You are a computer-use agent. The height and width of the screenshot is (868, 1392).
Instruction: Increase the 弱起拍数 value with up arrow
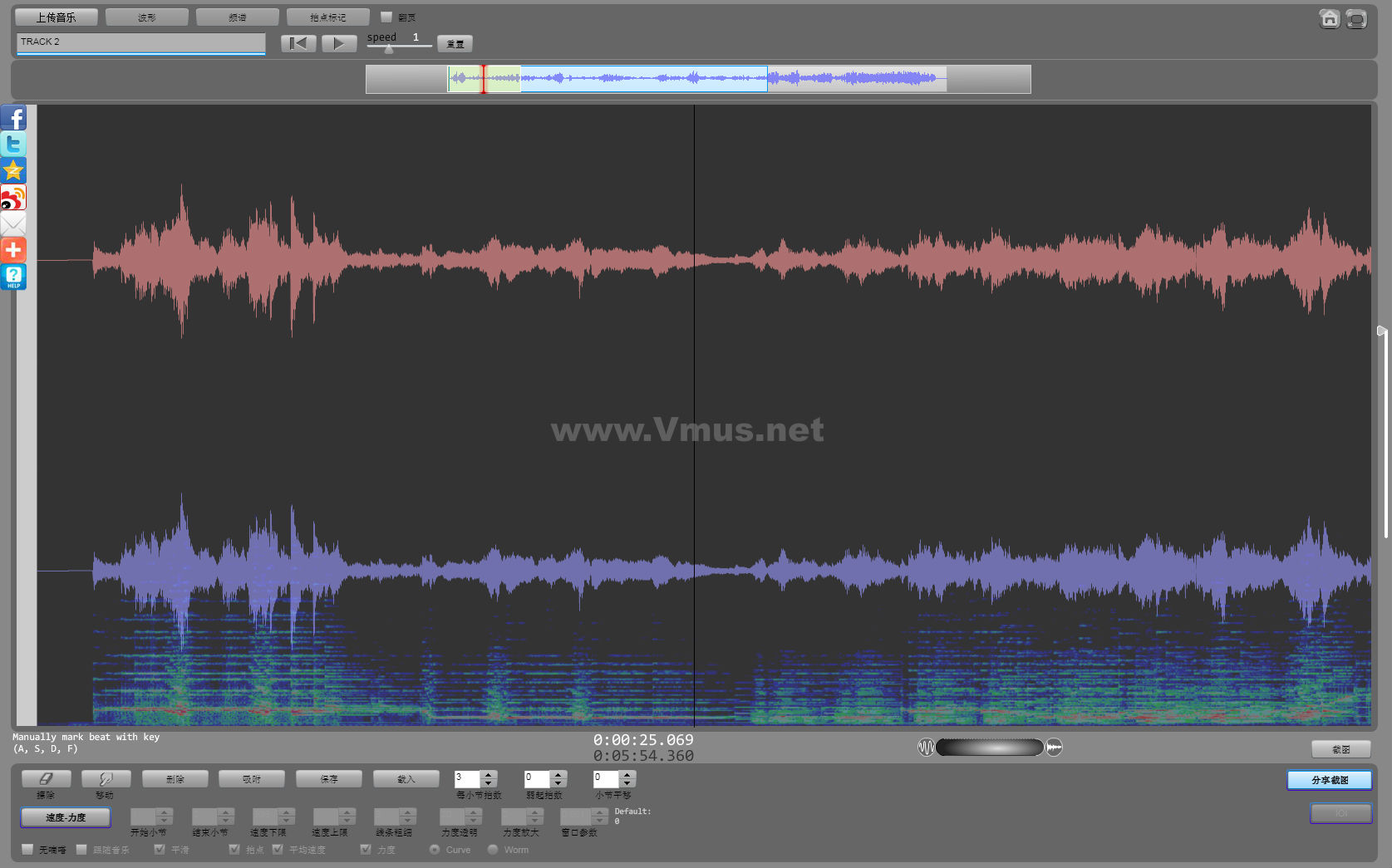558,775
